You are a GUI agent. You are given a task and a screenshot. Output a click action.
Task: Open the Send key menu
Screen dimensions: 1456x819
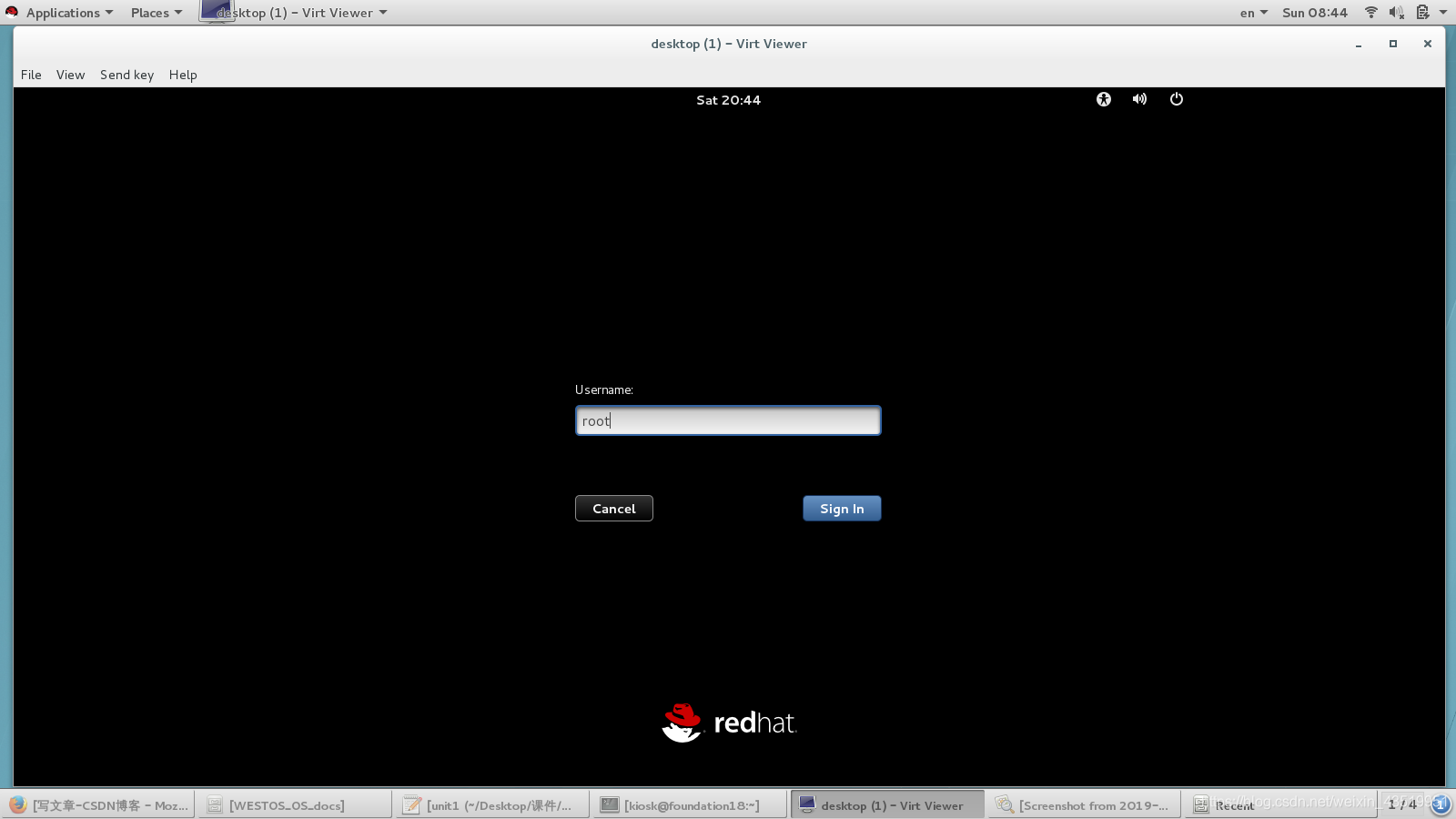click(x=126, y=75)
